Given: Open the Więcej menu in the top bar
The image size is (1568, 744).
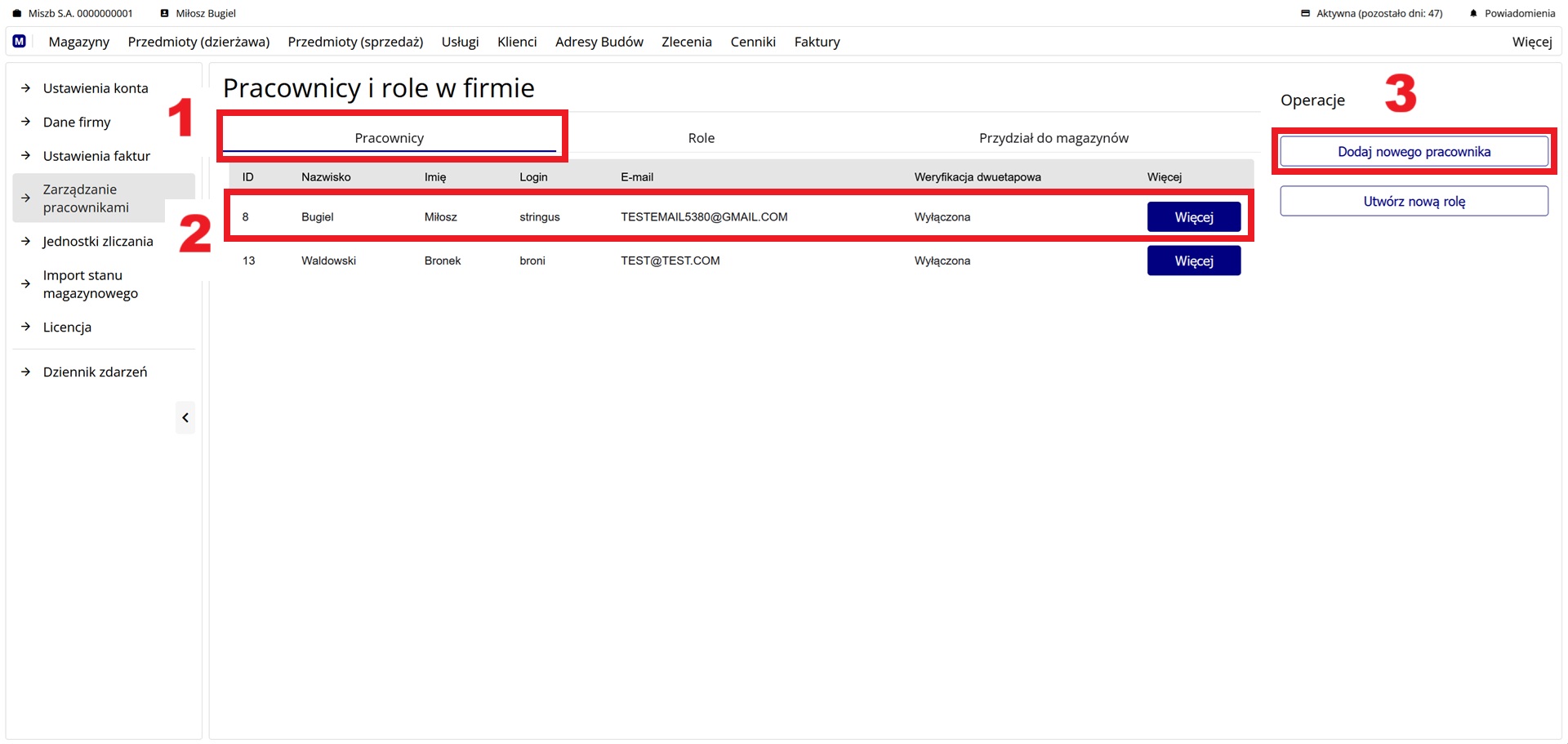Looking at the screenshot, I should pos(1531,42).
